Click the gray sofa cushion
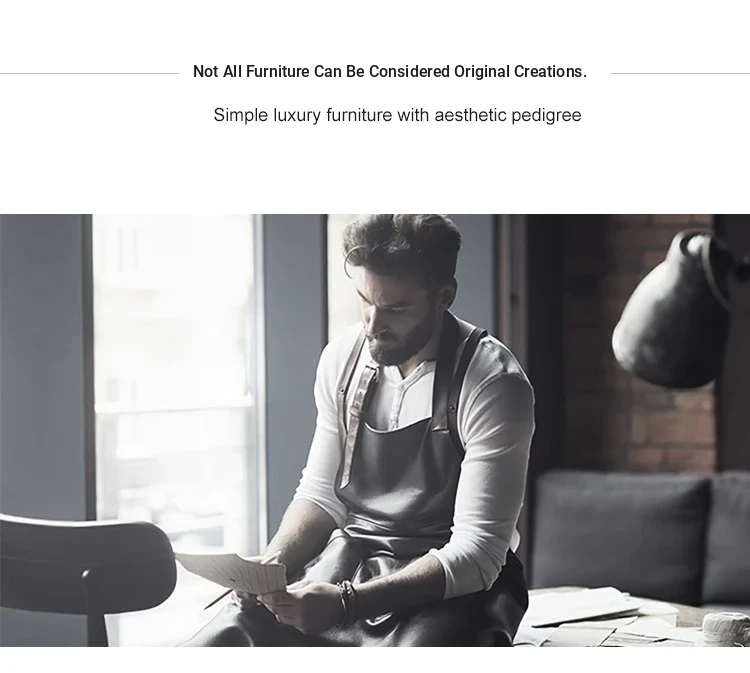 [x=622, y=531]
